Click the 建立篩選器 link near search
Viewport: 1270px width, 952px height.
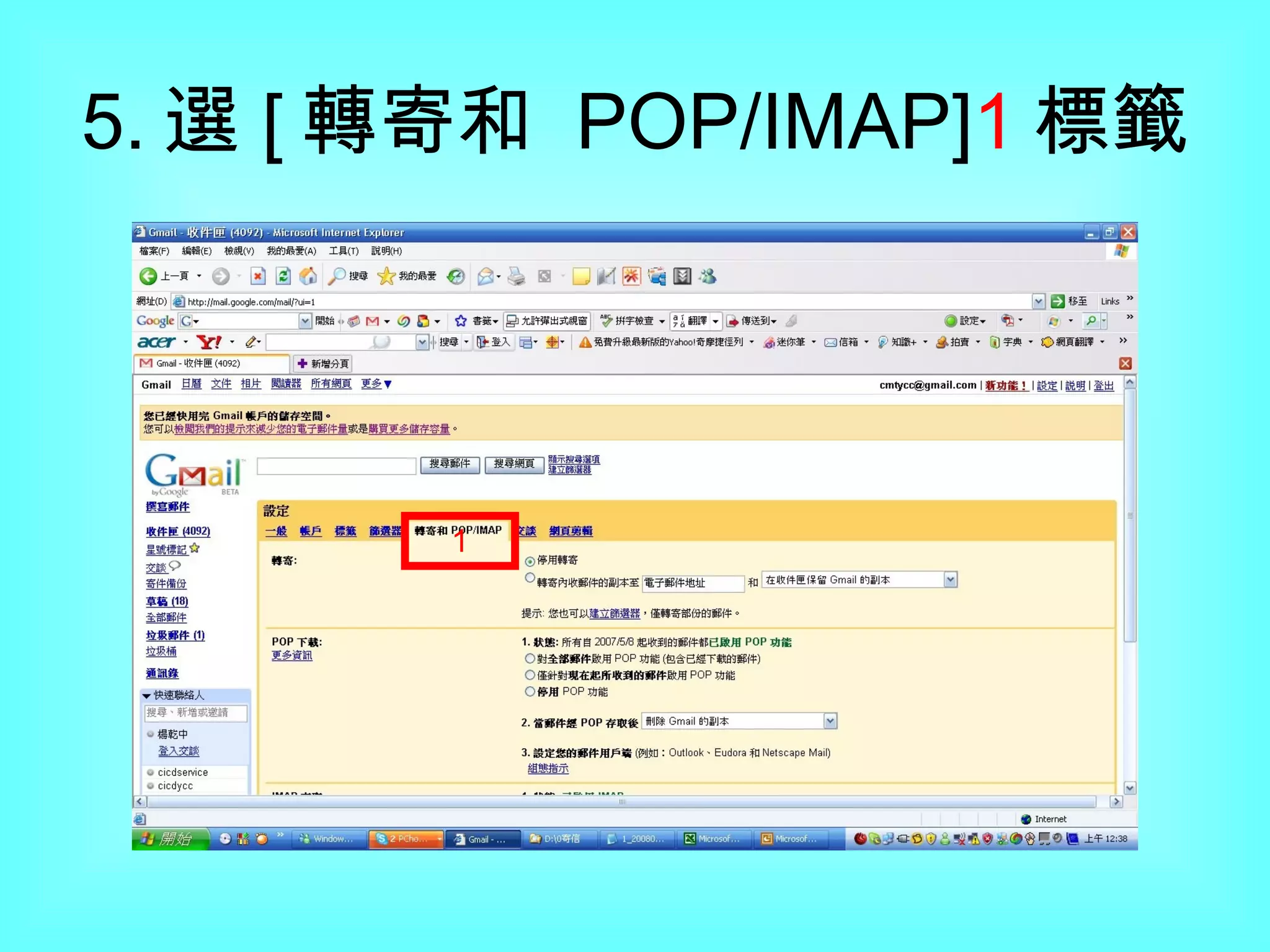pyautogui.click(x=569, y=470)
